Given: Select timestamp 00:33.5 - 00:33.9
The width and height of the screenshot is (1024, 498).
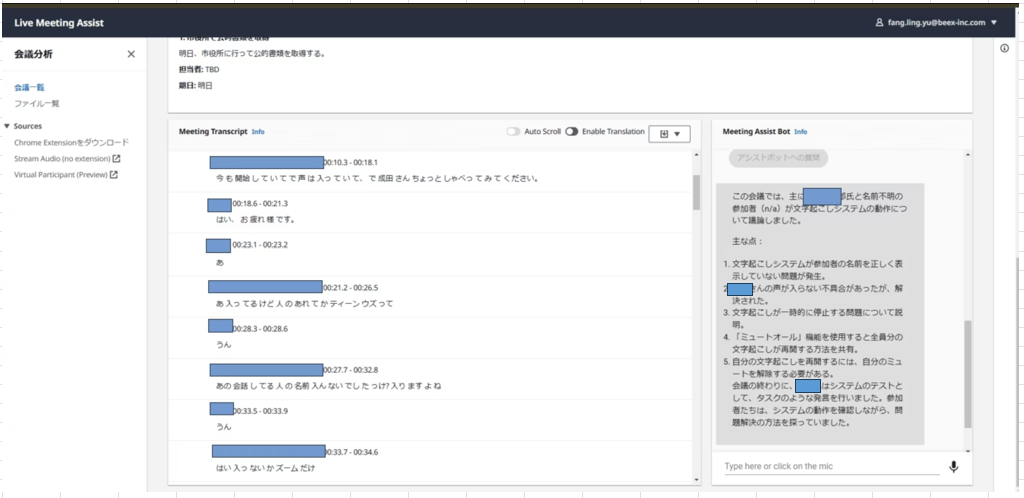Looking at the screenshot, I should (261, 411).
